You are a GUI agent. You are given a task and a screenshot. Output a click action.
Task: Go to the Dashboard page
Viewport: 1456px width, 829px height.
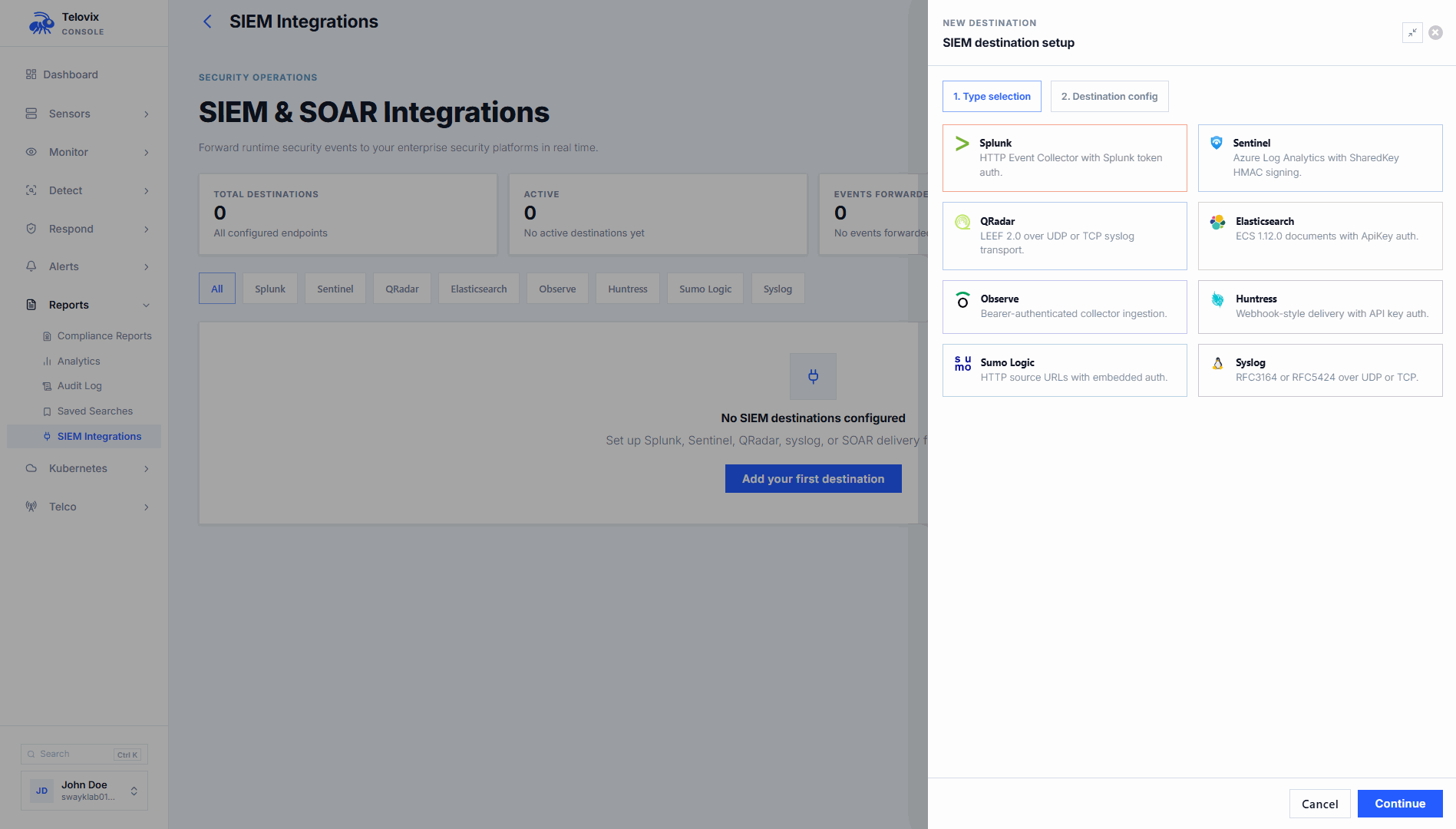click(x=71, y=74)
